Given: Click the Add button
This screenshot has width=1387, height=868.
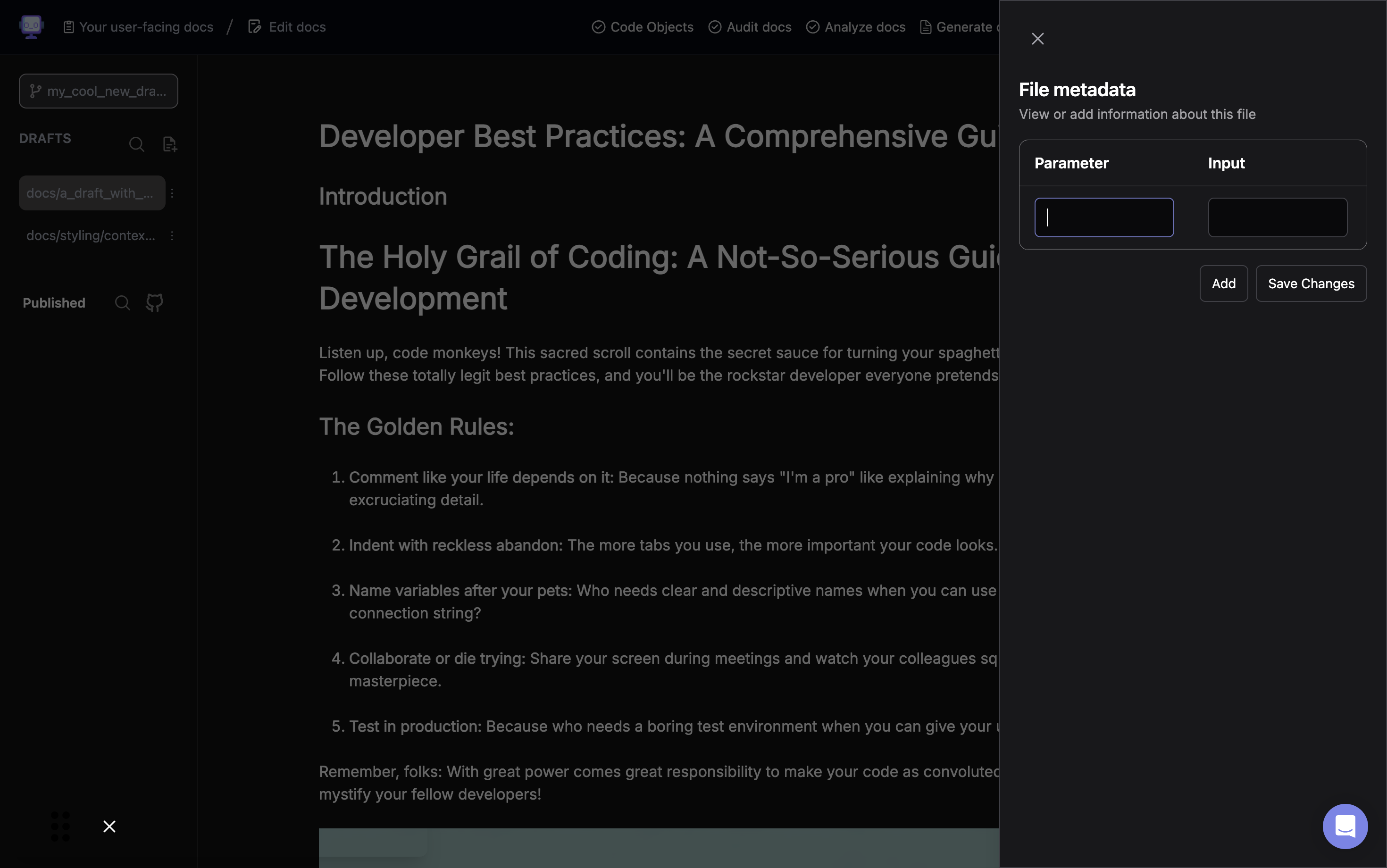Looking at the screenshot, I should [1223, 284].
